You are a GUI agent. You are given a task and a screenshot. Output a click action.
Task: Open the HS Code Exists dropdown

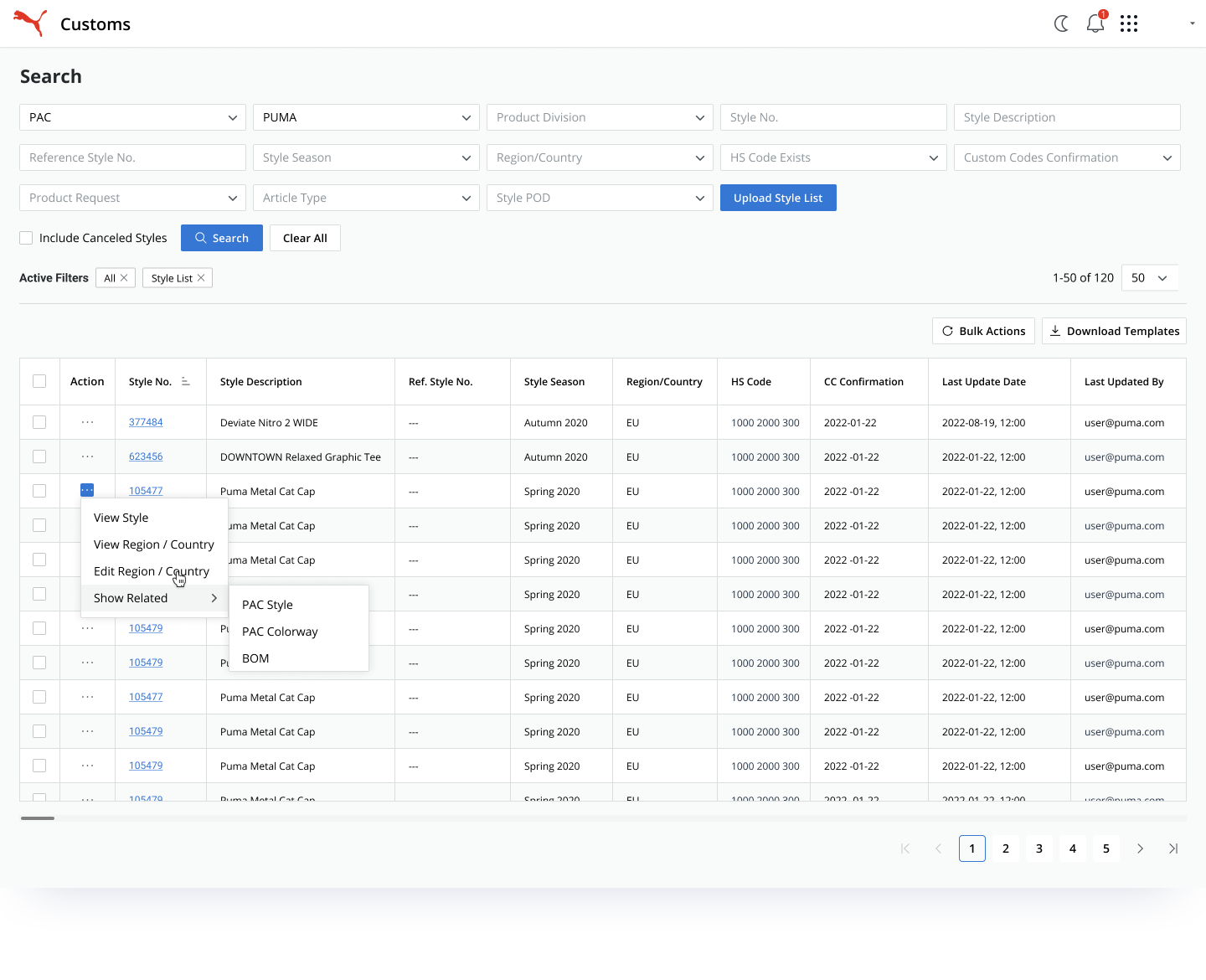pyautogui.click(x=833, y=157)
